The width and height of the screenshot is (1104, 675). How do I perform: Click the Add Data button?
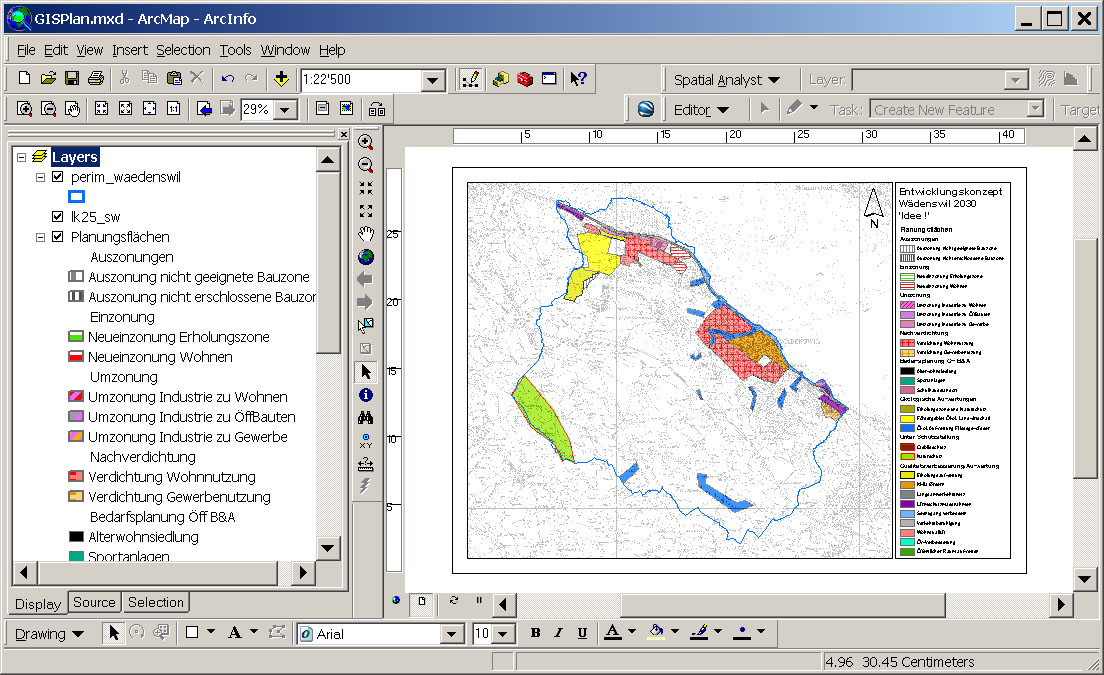[281, 79]
